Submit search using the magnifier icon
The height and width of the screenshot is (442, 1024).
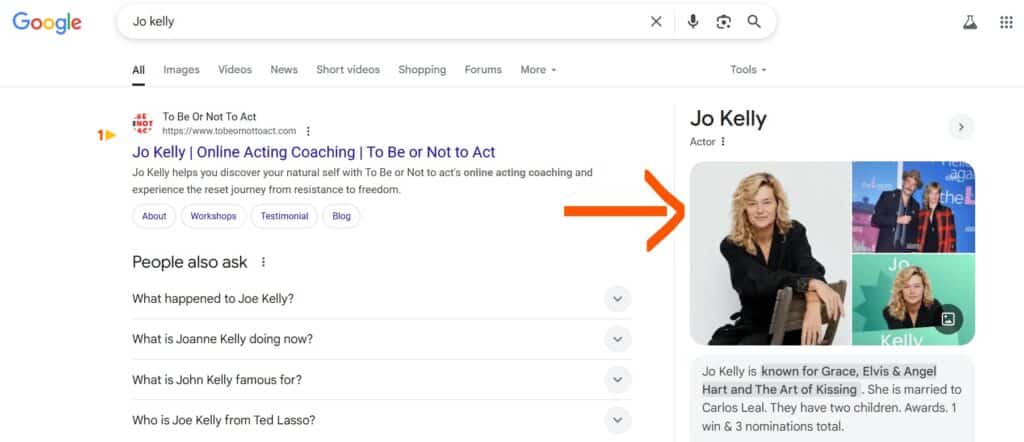click(x=754, y=22)
